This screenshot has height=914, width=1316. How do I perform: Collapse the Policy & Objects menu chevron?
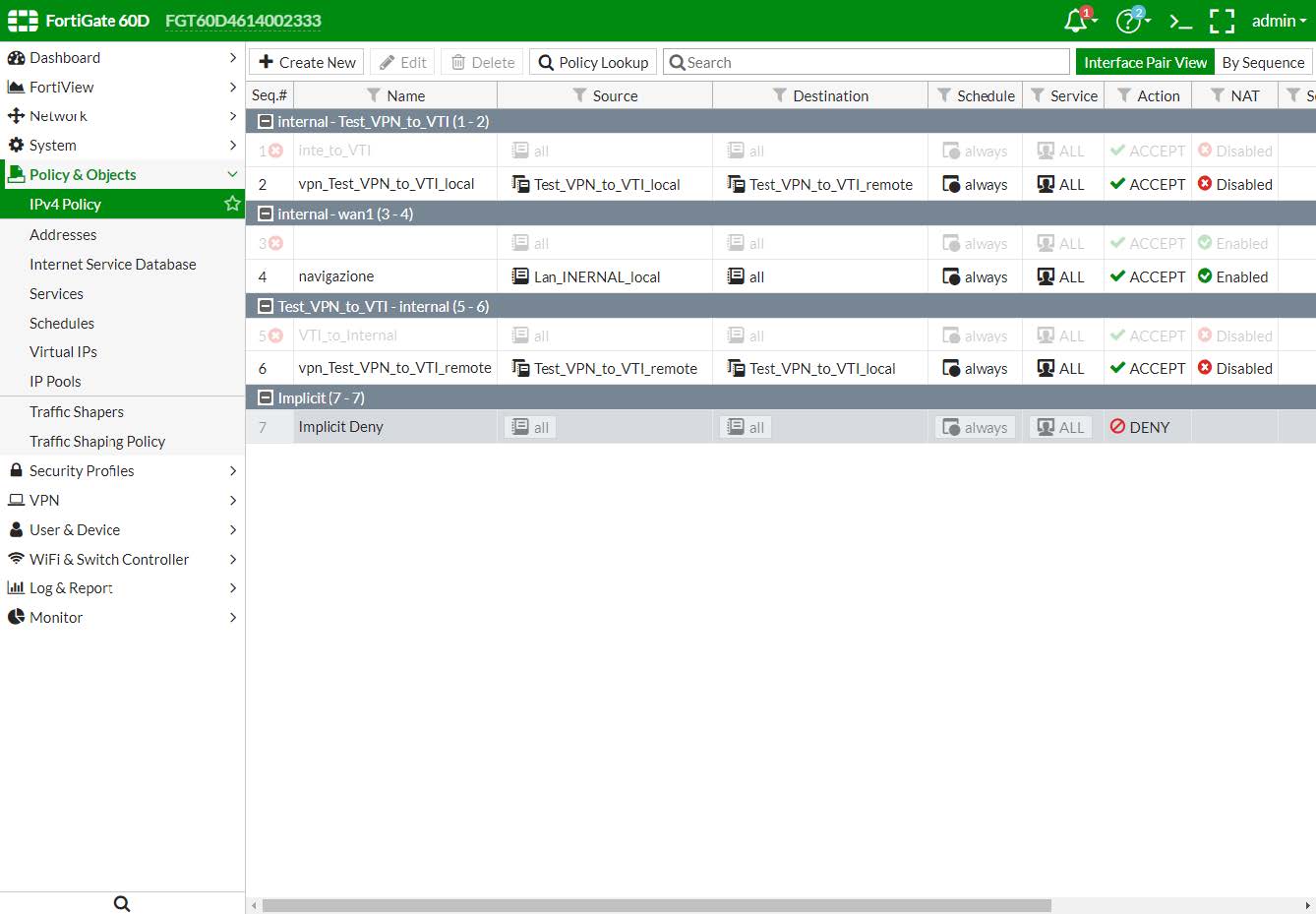[233, 174]
